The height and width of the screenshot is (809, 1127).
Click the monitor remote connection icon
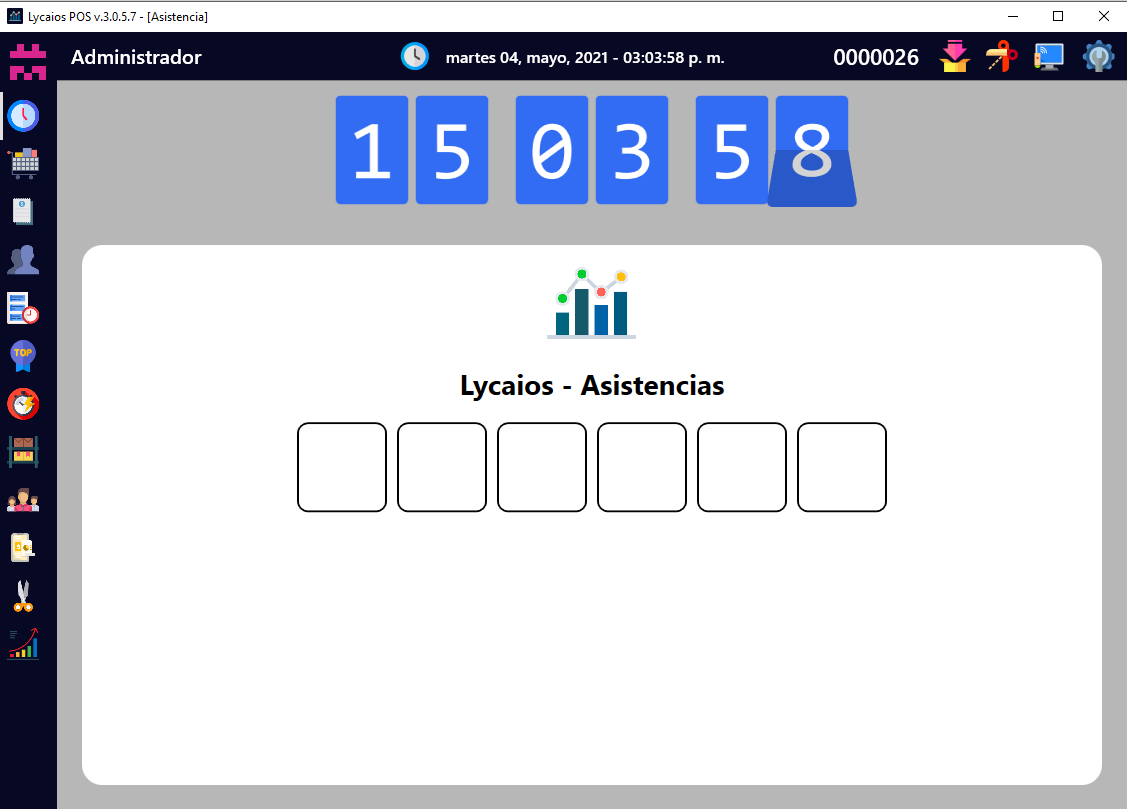(x=1048, y=57)
